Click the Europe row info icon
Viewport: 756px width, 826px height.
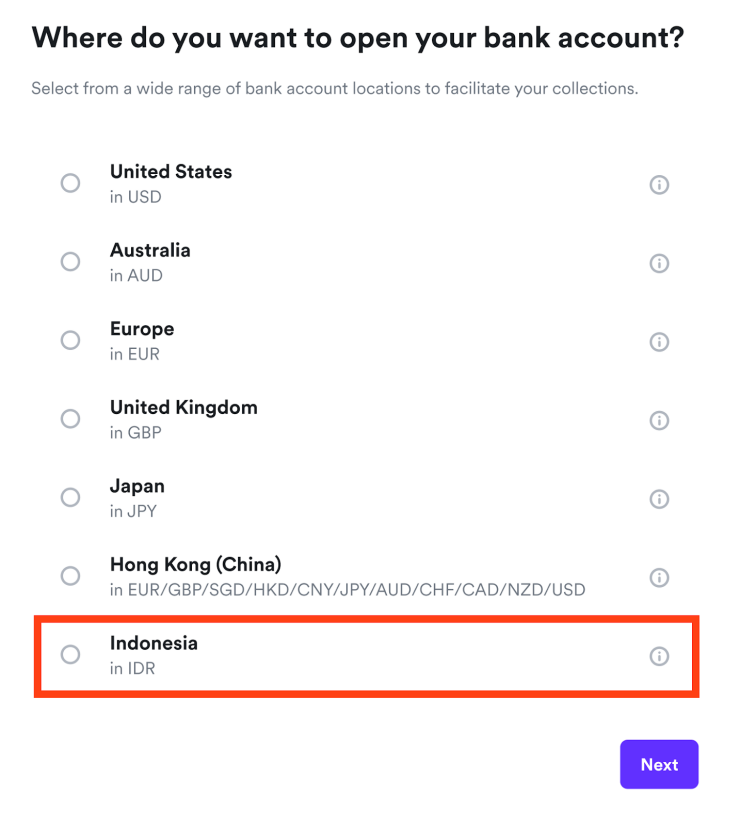click(659, 342)
